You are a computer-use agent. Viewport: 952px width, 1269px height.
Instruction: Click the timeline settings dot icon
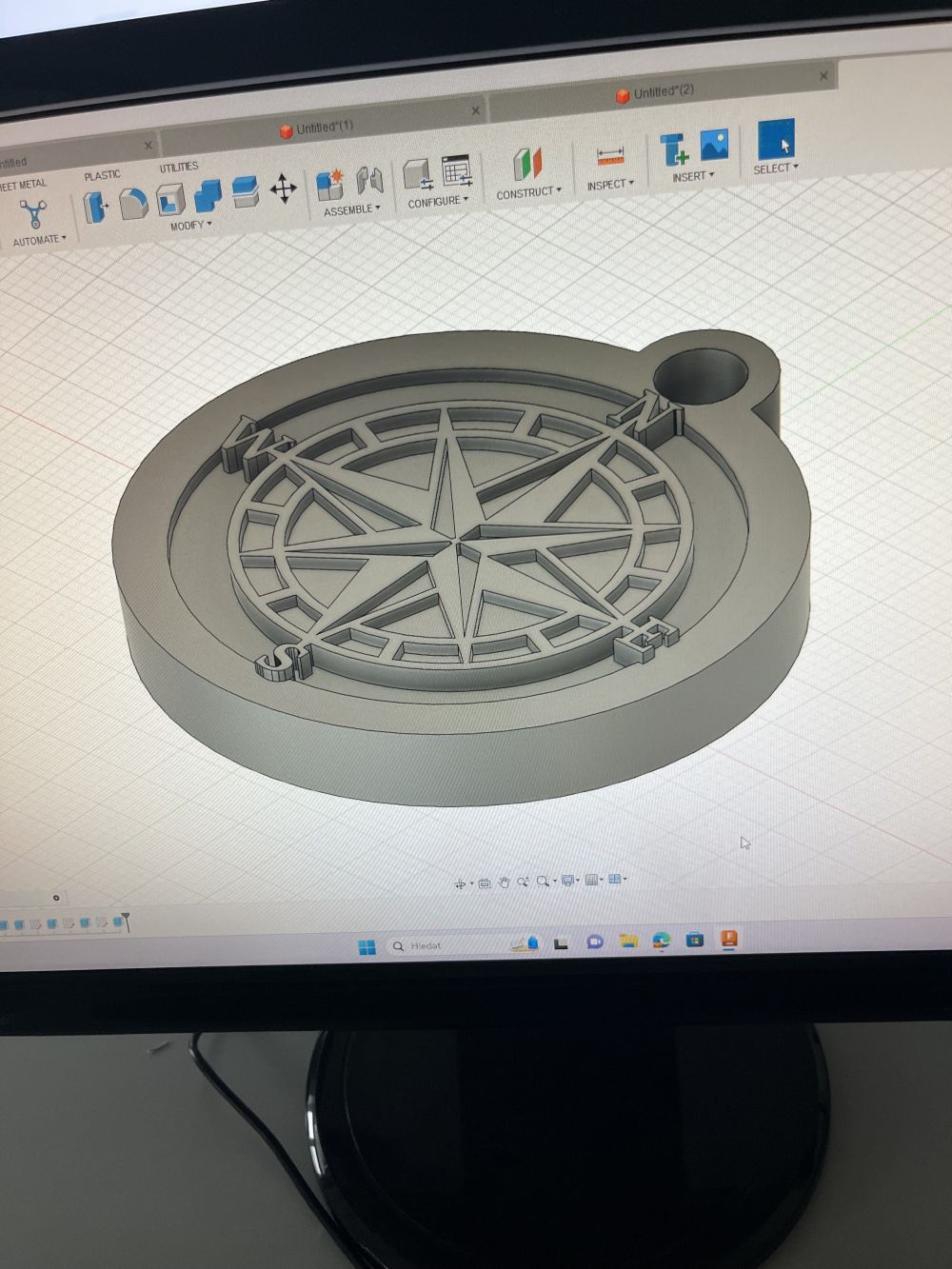pyautogui.click(x=56, y=898)
